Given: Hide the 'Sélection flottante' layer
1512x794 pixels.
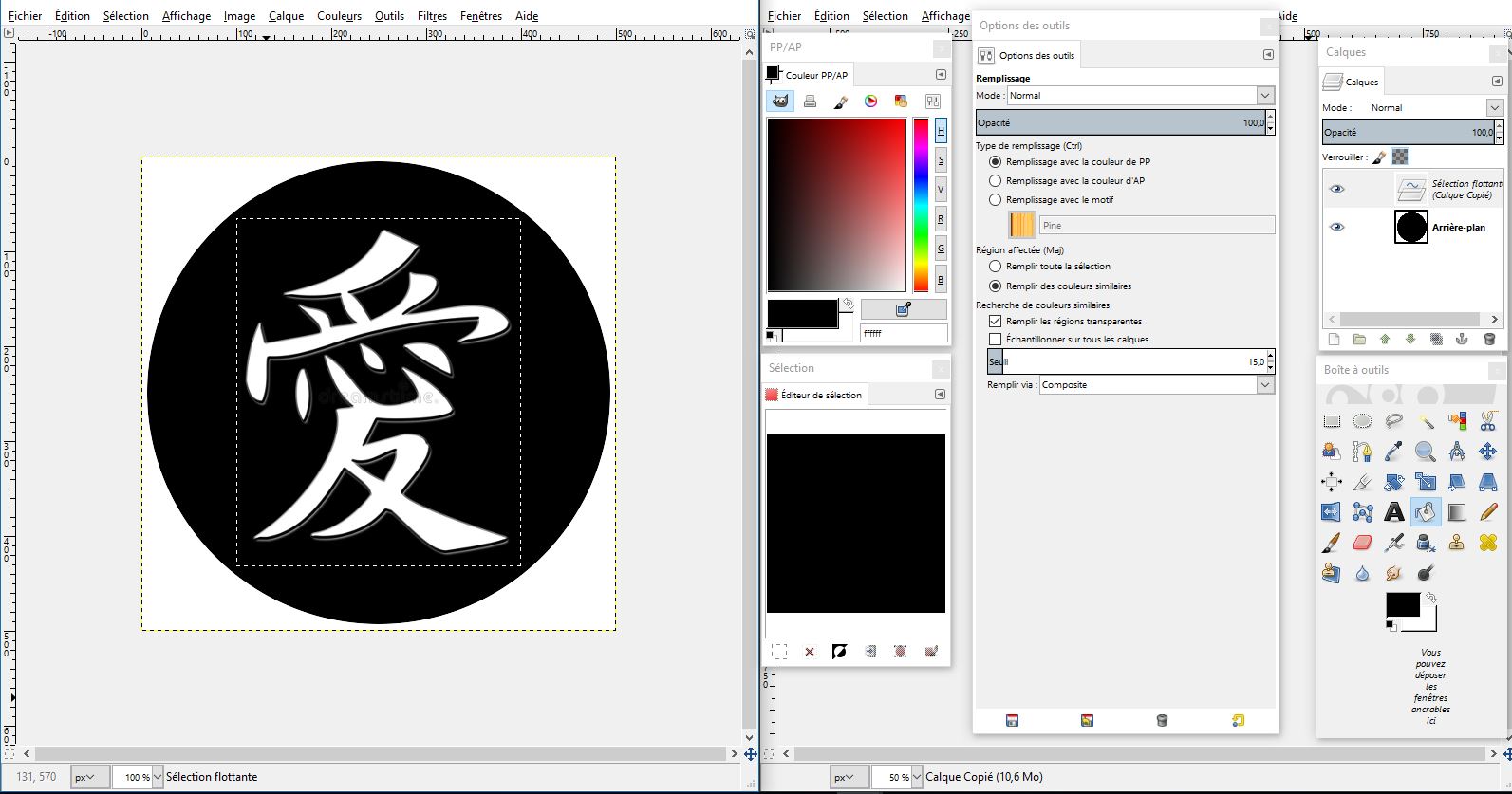Looking at the screenshot, I should [x=1337, y=189].
